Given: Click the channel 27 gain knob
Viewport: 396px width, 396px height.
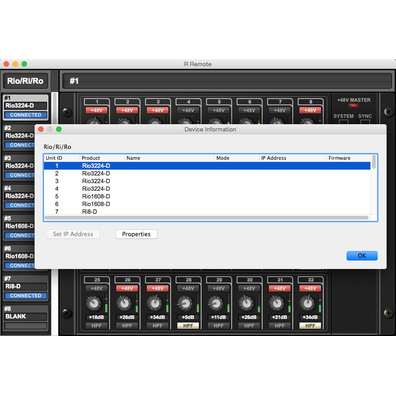Looking at the screenshot, I should [154, 303].
